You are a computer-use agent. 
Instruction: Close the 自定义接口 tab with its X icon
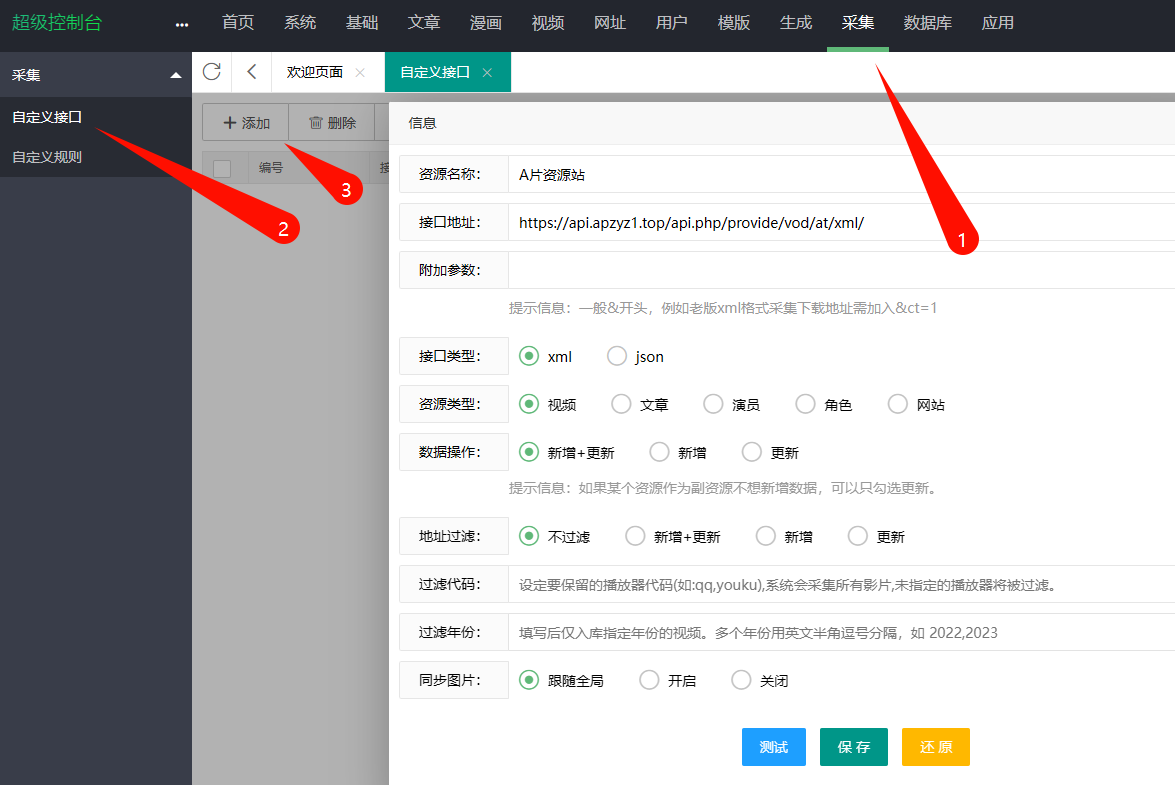[x=486, y=72]
